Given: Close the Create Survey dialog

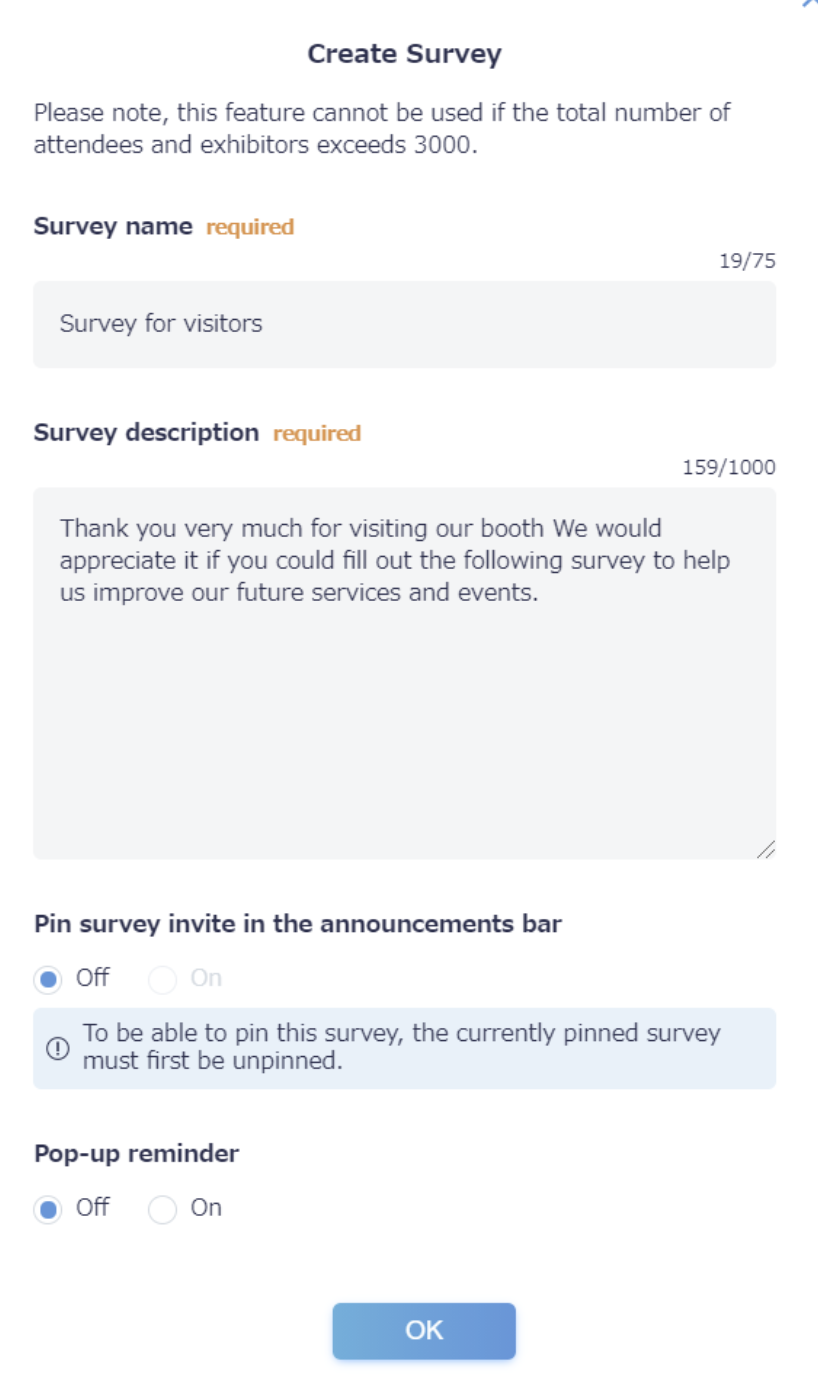Looking at the screenshot, I should click(x=810, y=3).
